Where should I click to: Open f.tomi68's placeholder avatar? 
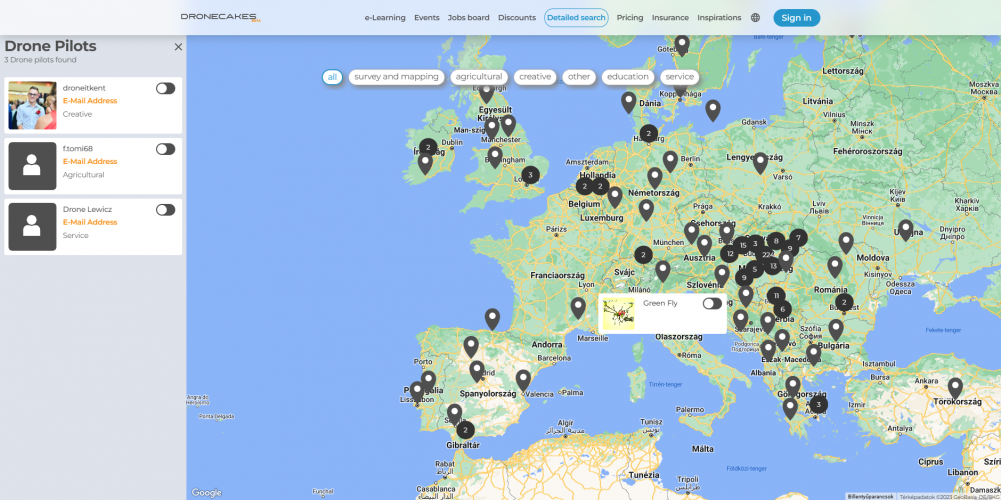(x=32, y=166)
